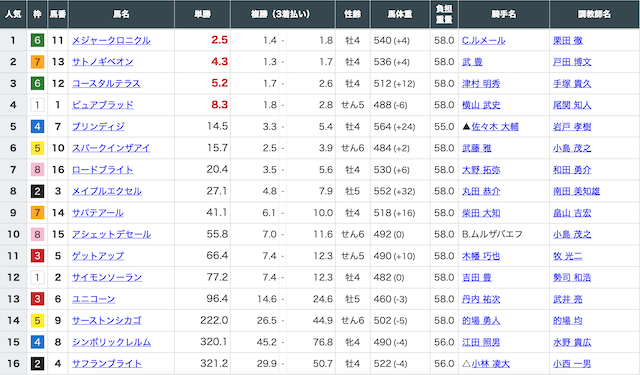This screenshot has width=640, height=375.
Task: Click trainer 的場 均 link
Action: pyautogui.click(x=567, y=321)
